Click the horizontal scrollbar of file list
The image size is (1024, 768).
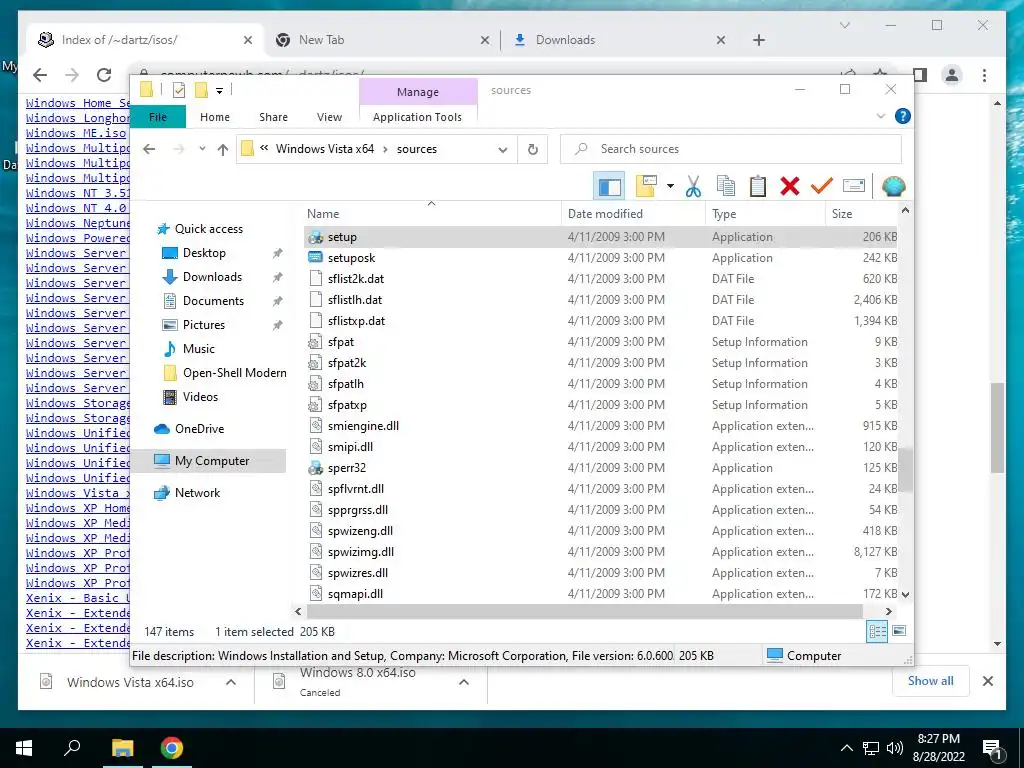585,611
